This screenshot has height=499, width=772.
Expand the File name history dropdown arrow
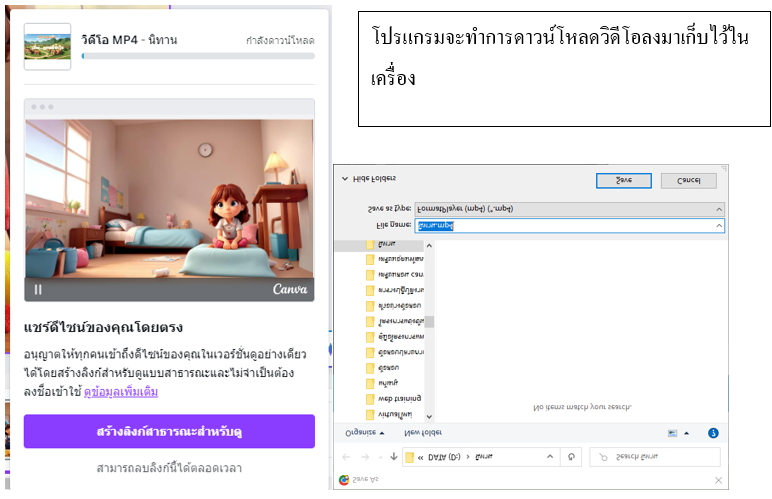(719, 225)
